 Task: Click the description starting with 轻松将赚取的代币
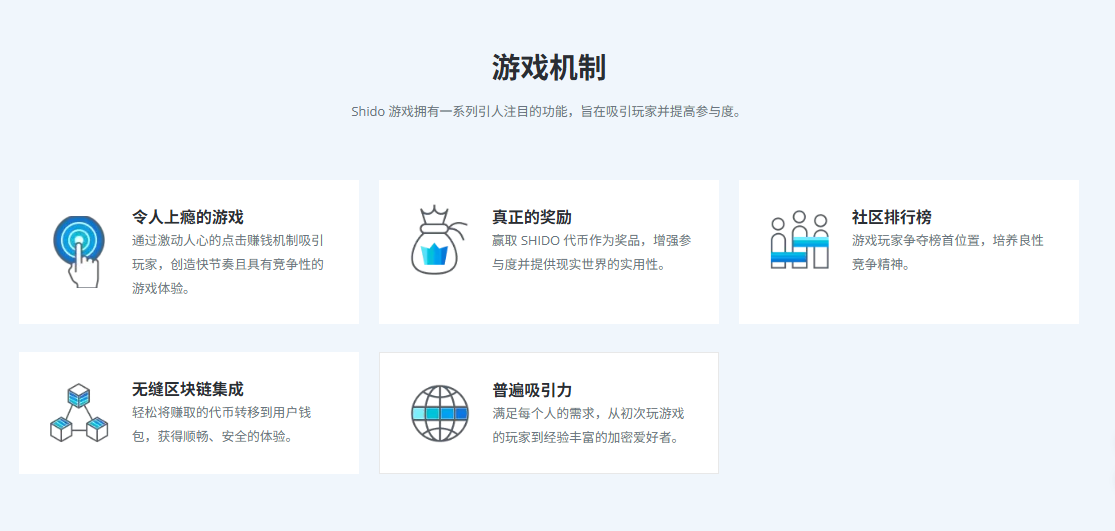(222, 413)
